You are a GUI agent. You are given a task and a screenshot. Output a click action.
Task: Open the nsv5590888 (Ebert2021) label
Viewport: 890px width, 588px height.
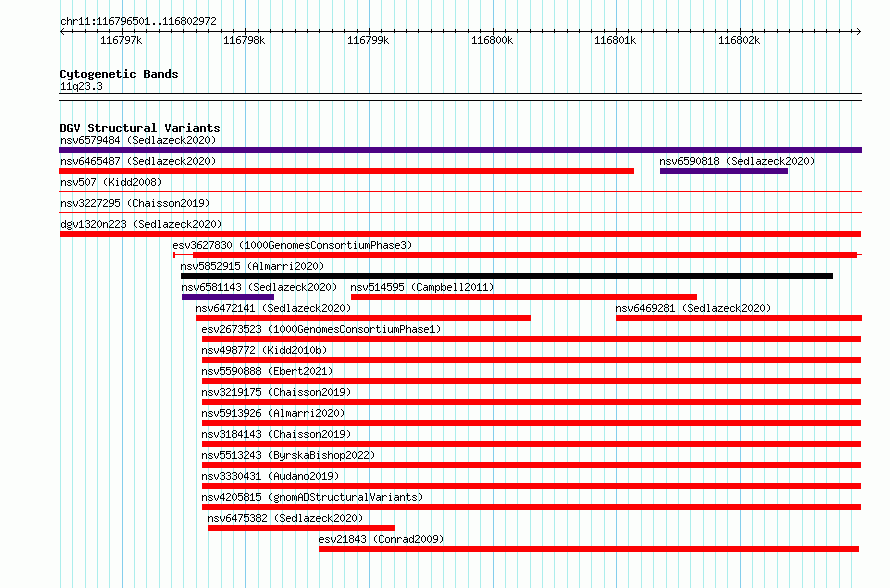267,371
